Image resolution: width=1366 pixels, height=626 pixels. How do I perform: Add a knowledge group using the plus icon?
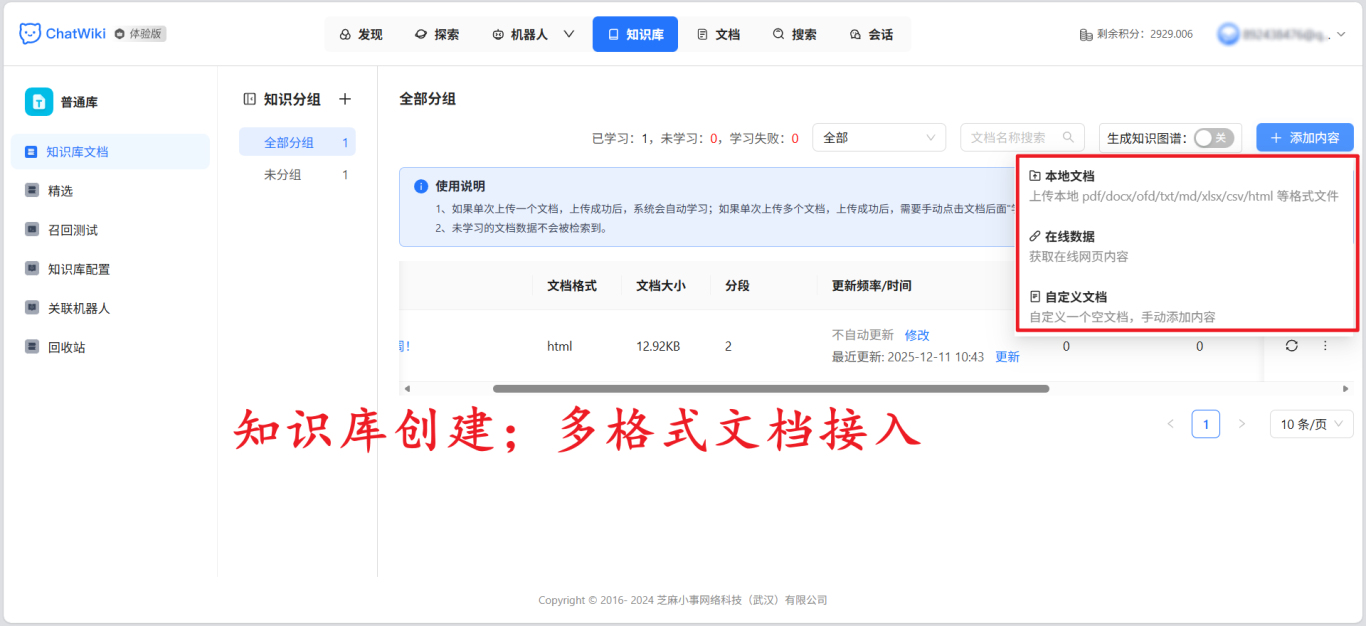[345, 98]
